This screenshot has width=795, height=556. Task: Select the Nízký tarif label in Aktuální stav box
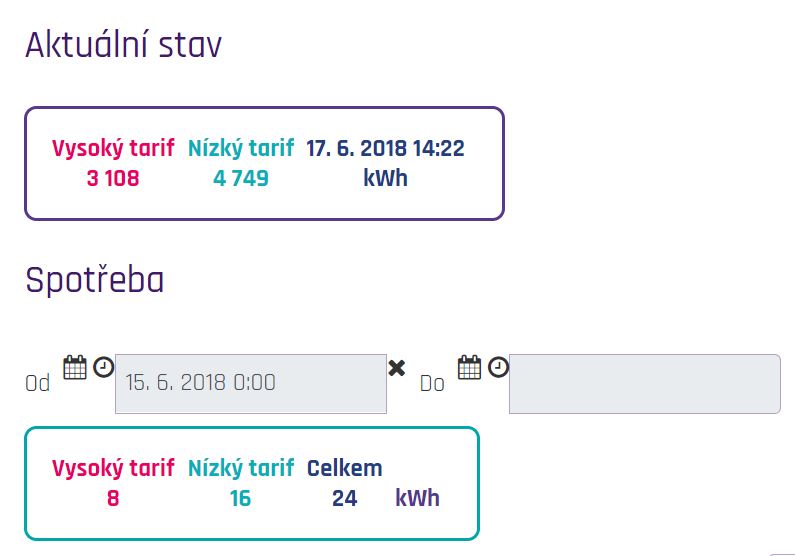241,148
